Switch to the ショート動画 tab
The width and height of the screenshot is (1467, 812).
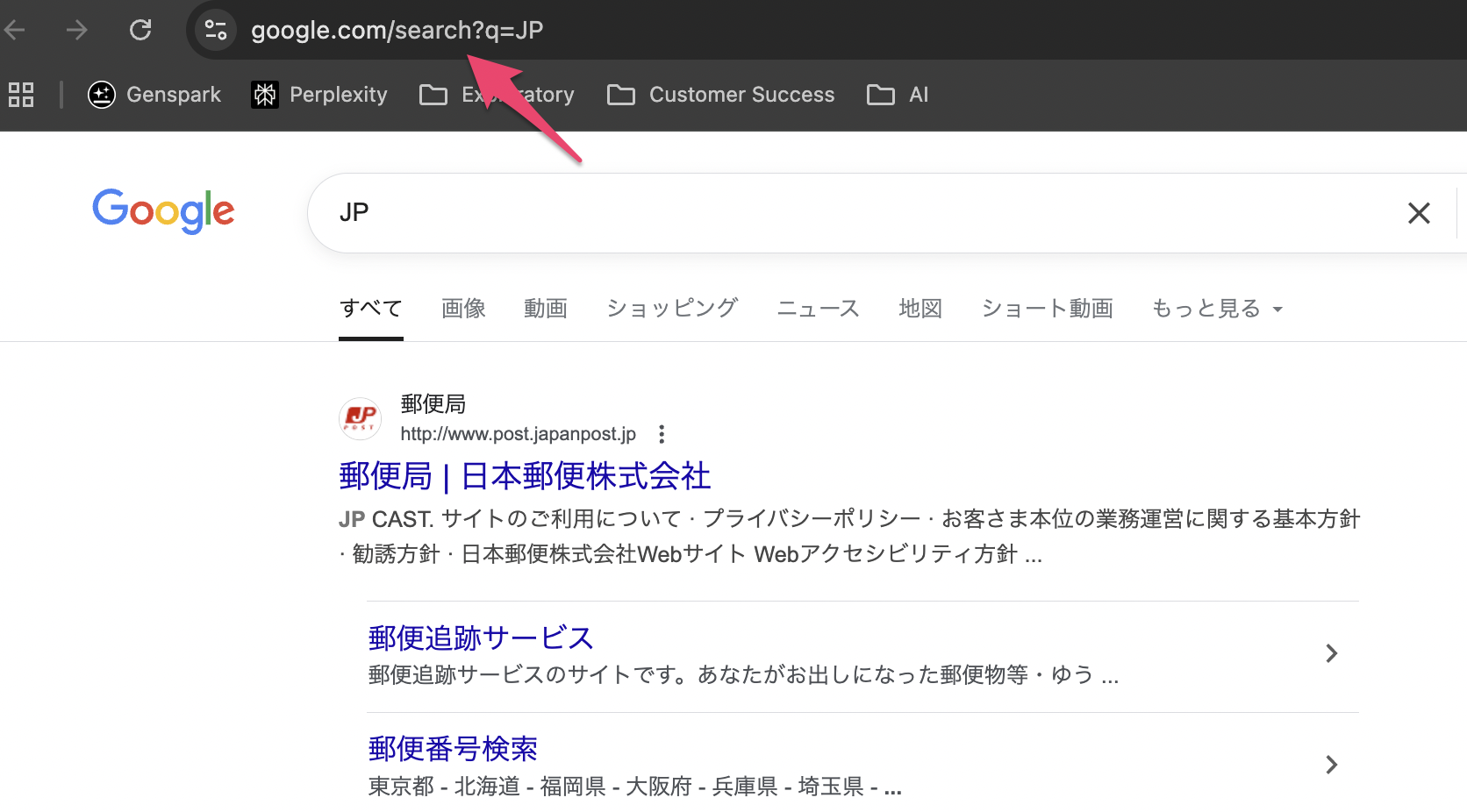coord(1047,309)
